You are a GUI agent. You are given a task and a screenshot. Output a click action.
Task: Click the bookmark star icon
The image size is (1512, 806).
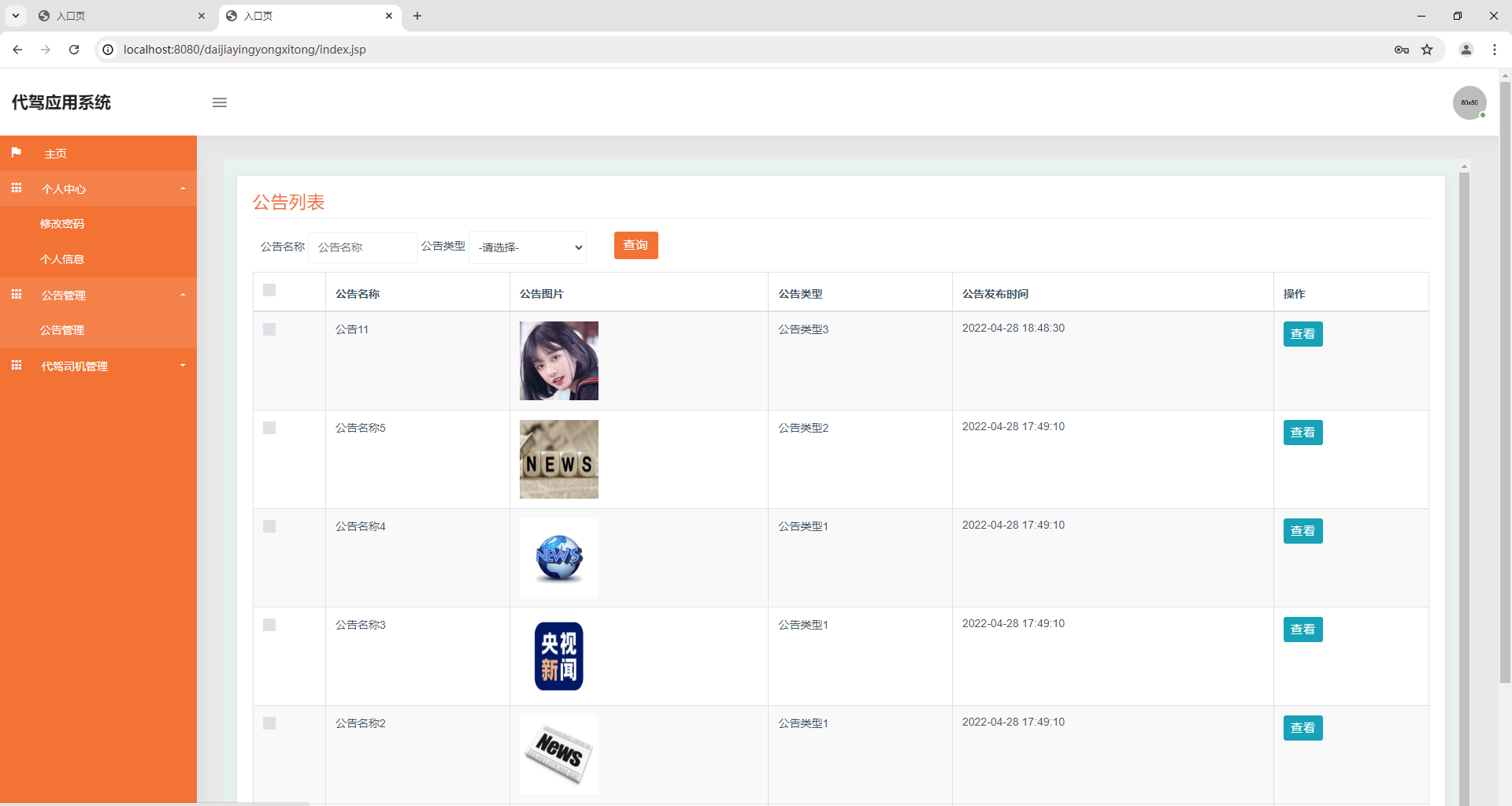coord(1427,49)
